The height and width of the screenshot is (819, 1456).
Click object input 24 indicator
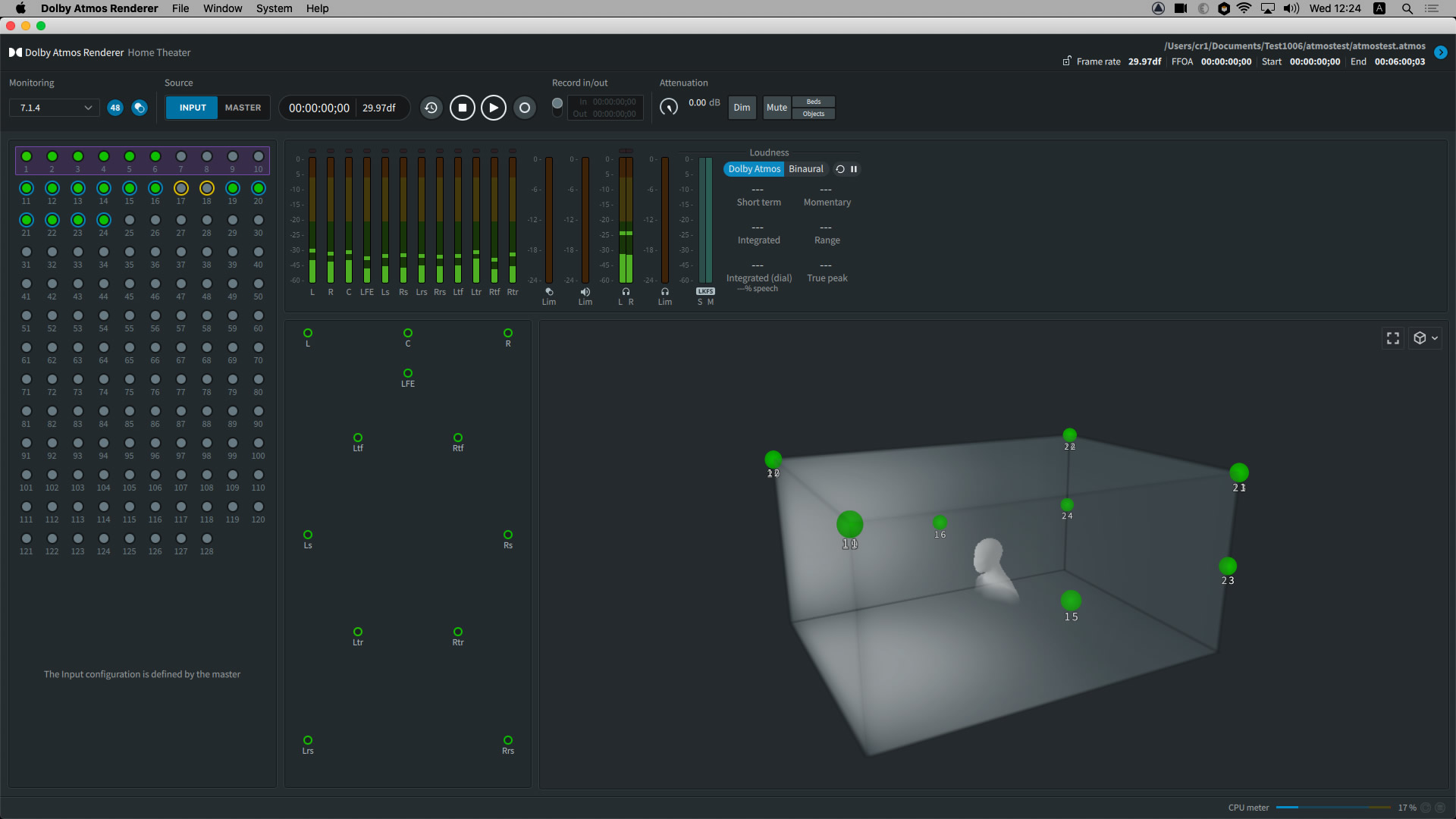104,220
